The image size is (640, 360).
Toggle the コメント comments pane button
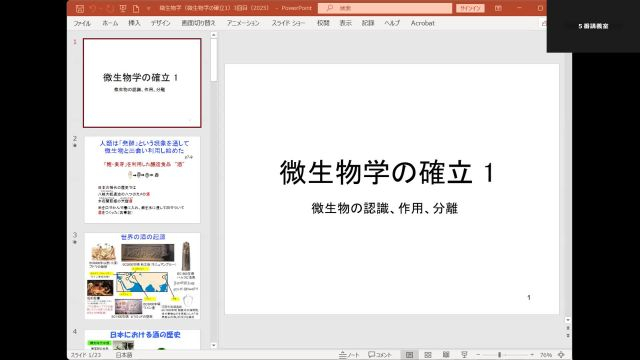pyautogui.click(x=380, y=355)
